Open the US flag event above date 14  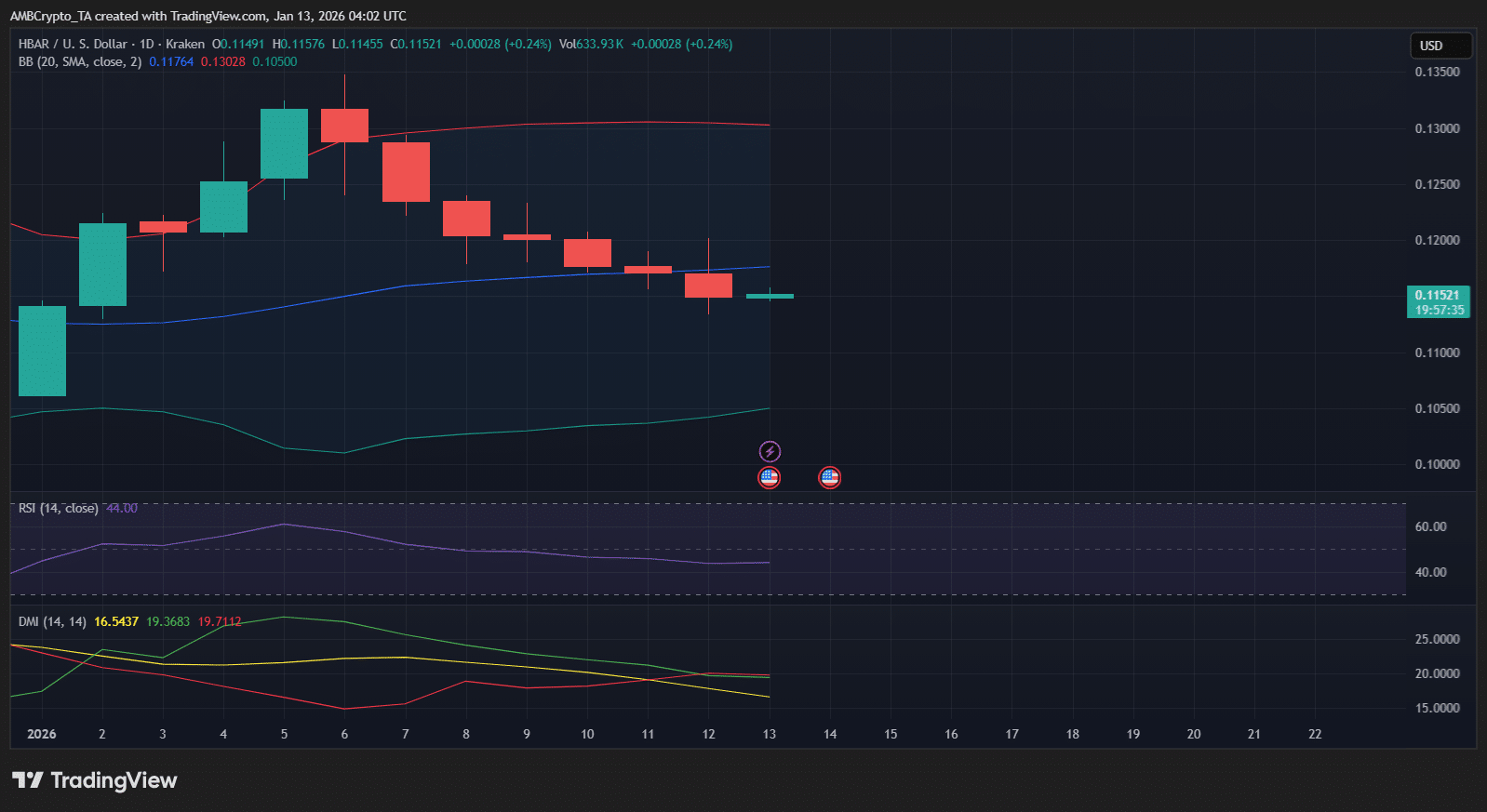829,478
